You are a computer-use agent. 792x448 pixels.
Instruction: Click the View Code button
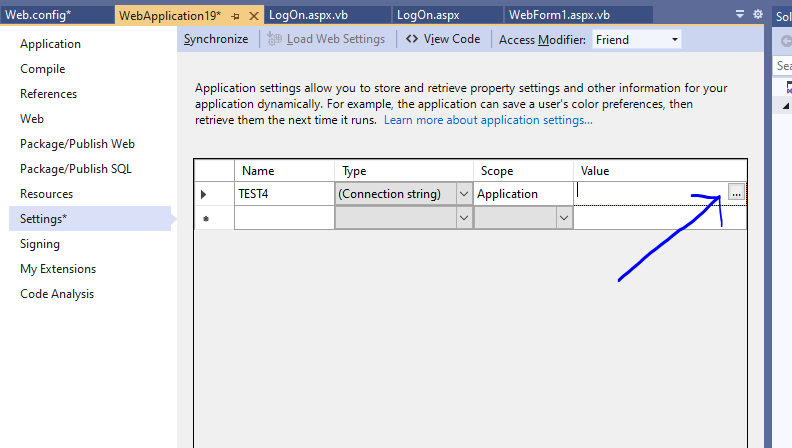coord(443,39)
